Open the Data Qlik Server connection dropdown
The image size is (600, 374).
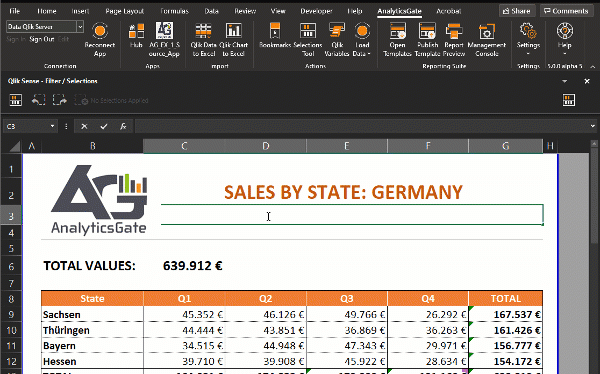pos(80,27)
